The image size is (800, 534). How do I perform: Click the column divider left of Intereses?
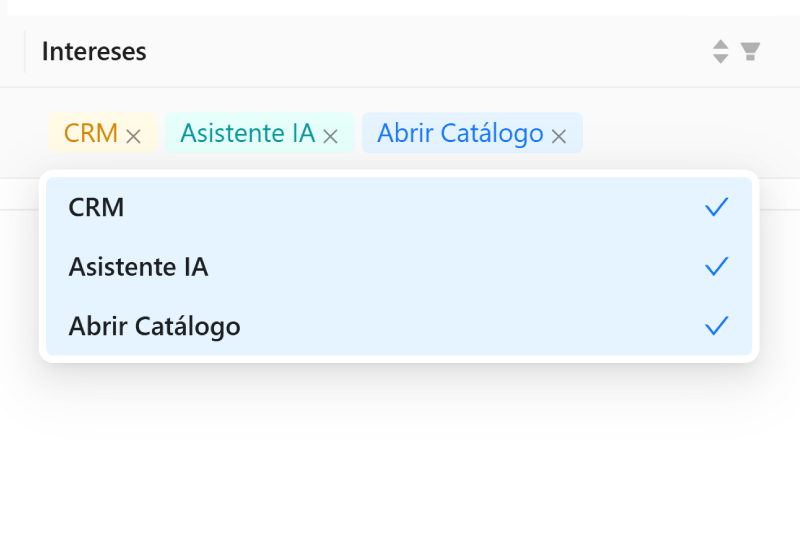point(25,51)
